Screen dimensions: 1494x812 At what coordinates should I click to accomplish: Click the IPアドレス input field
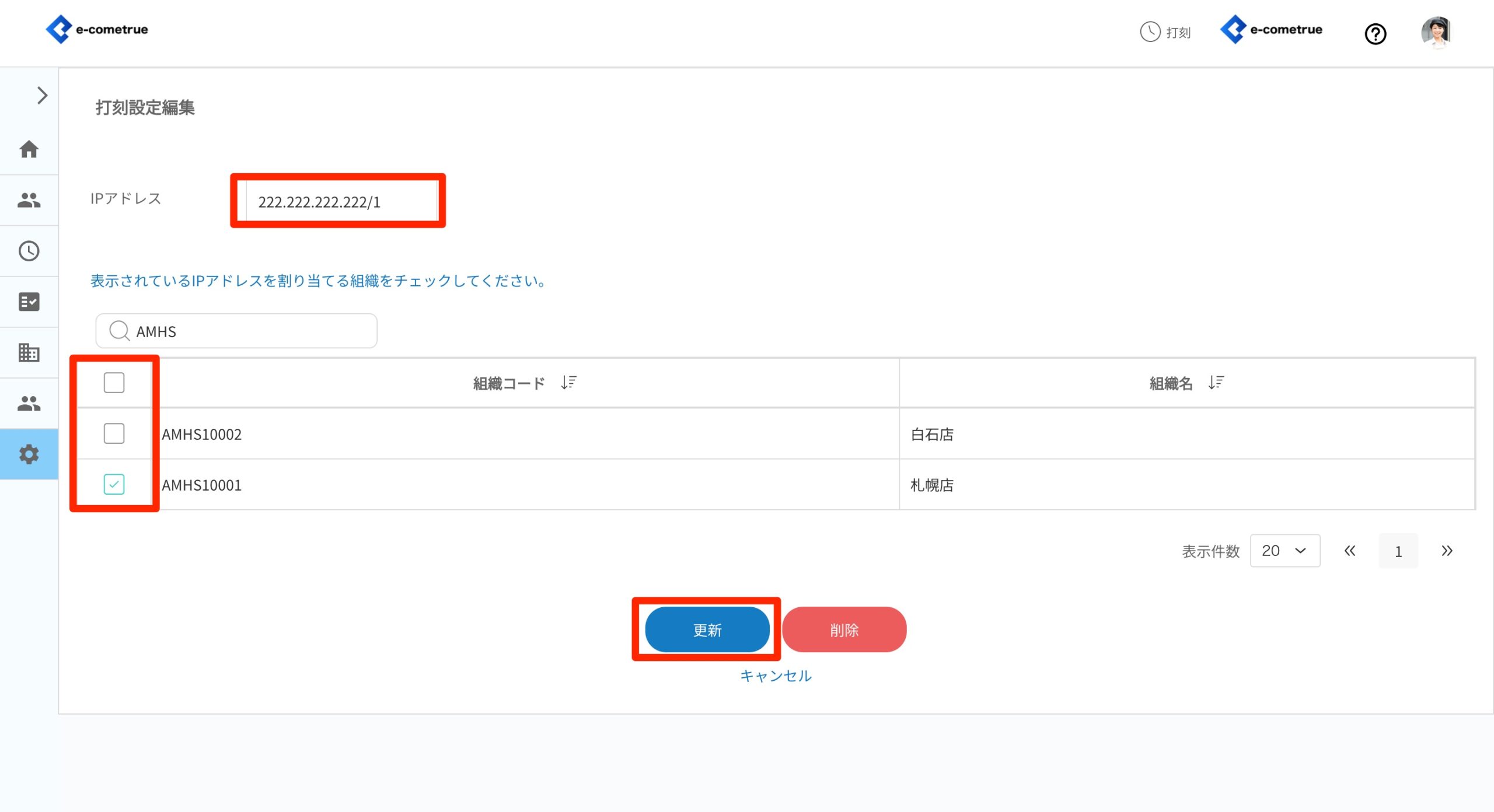pyautogui.click(x=341, y=201)
